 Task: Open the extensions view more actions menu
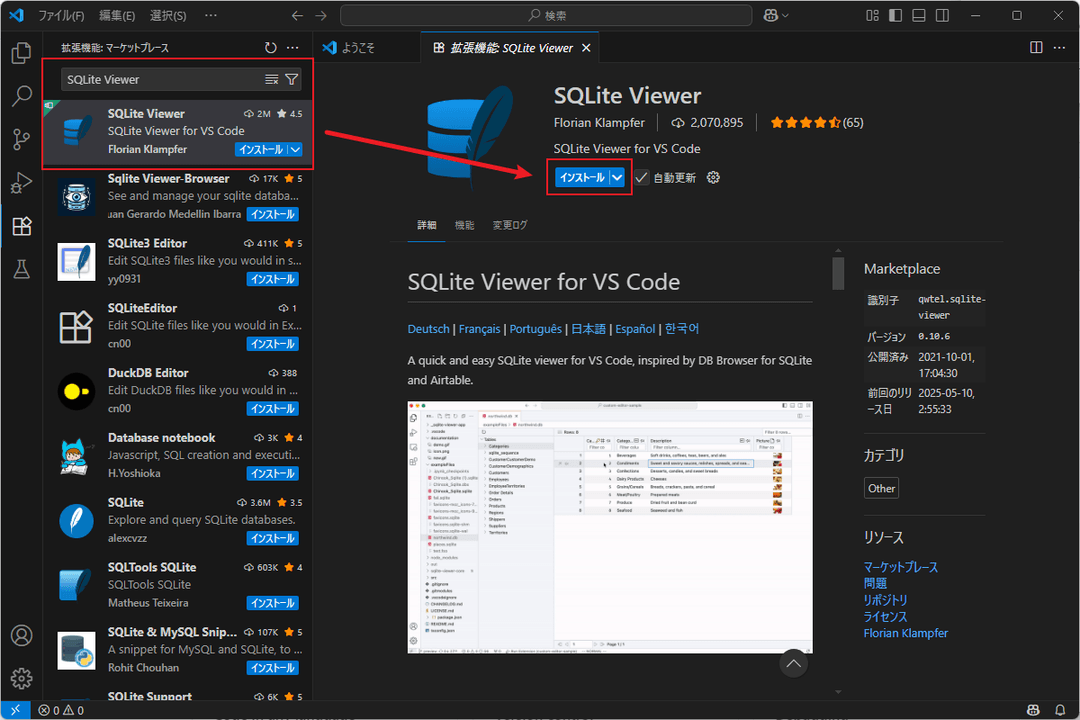tap(292, 47)
